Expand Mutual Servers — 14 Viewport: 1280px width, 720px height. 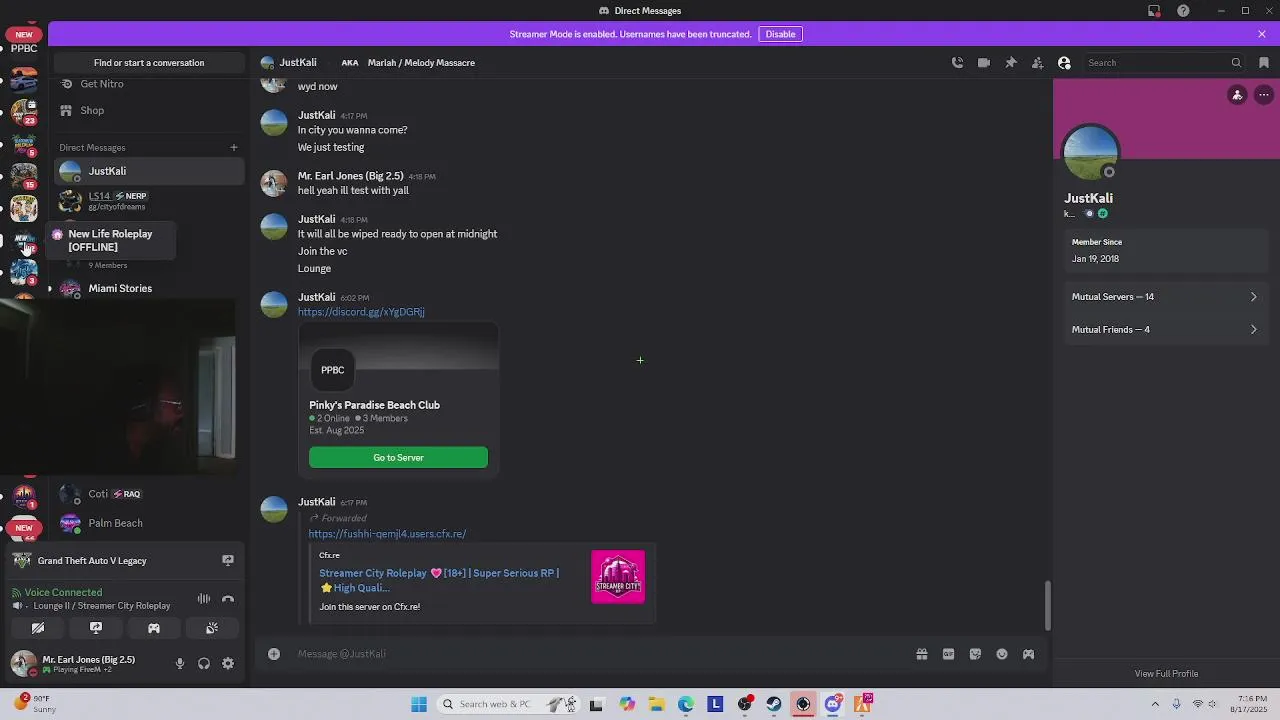(1165, 297)
